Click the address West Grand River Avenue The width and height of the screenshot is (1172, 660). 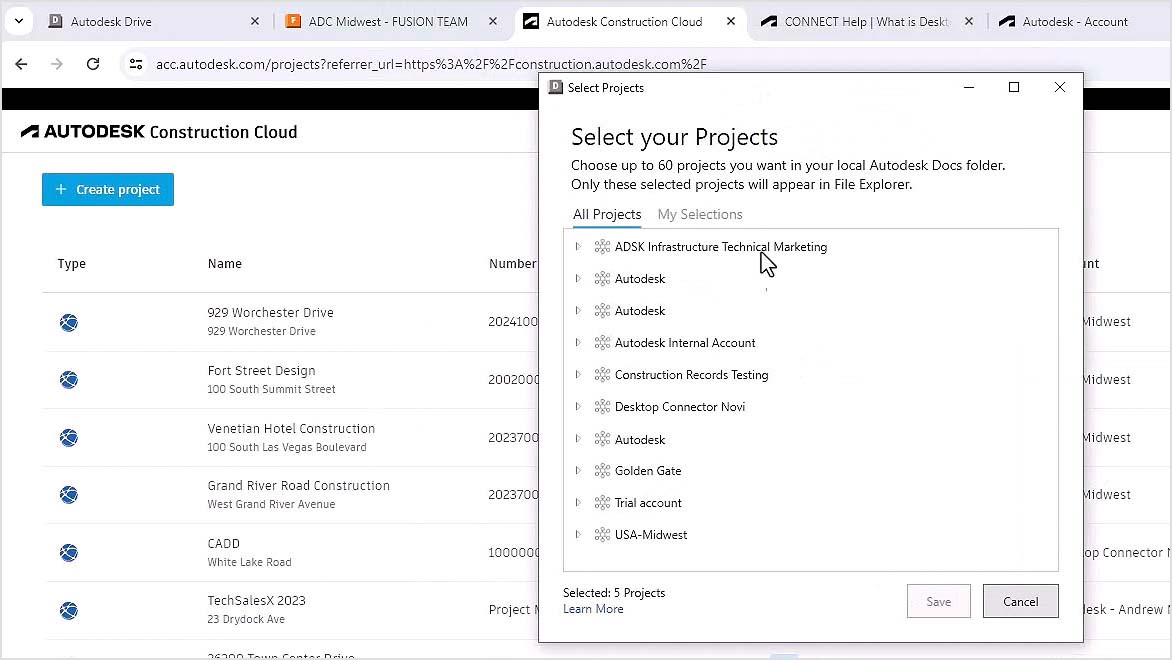click(271, 505)
